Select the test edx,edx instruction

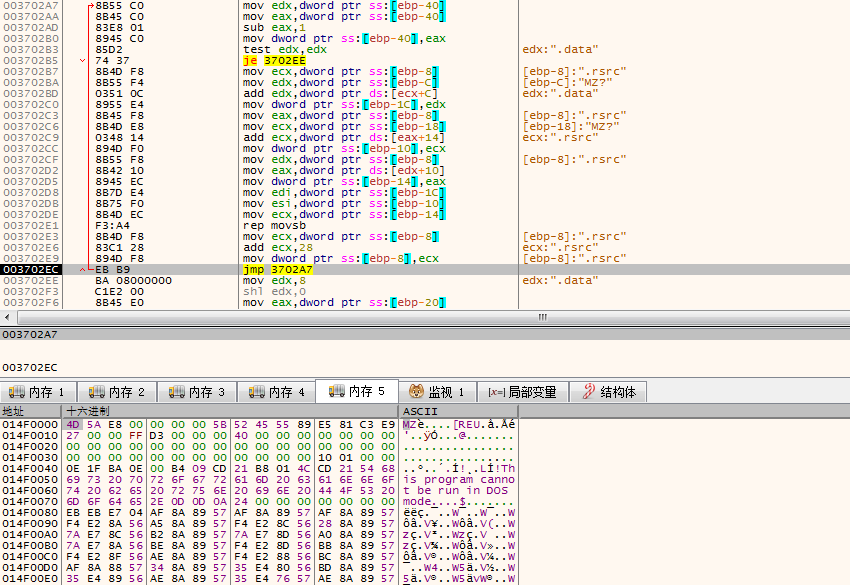click(x=285, y=49)
